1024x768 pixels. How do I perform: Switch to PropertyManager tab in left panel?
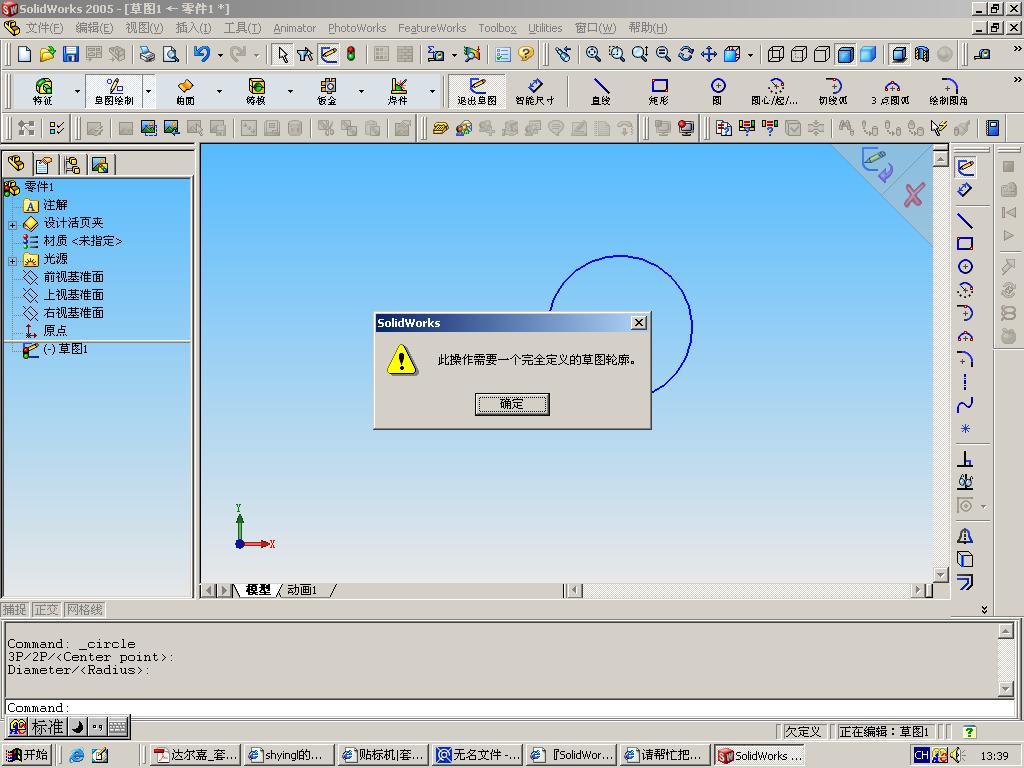pyautogui.click(x=44, y=165)
